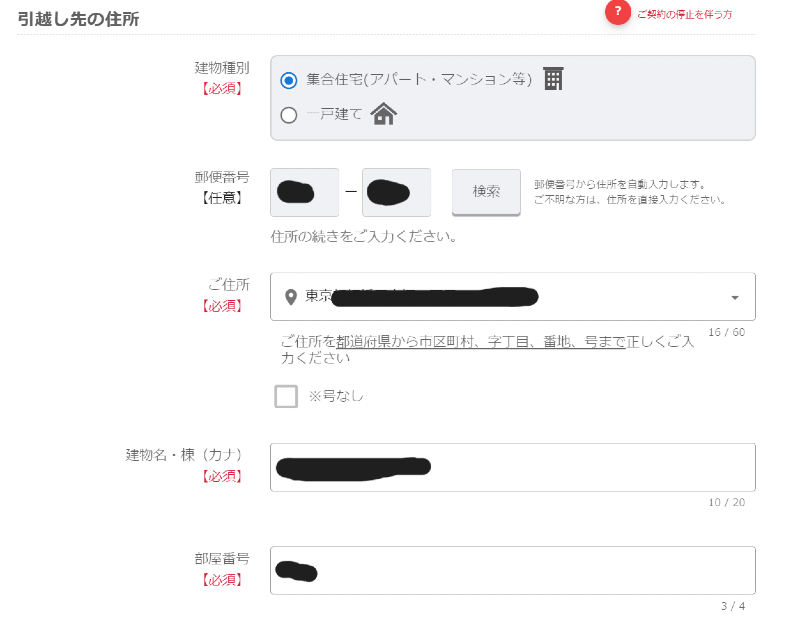Screen dimensions: 800x622
Task: Open ご契約の停止を伴う方 link
Action: coord(685,15)
